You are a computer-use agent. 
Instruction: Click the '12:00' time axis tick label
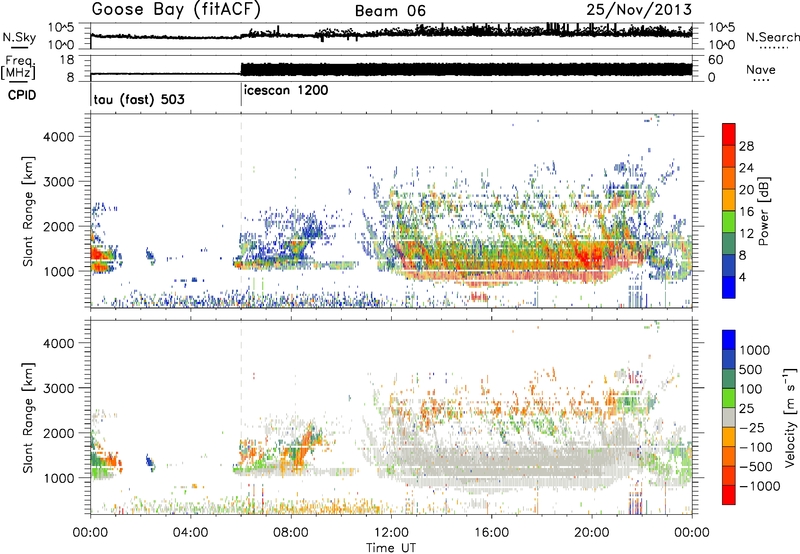391,533
